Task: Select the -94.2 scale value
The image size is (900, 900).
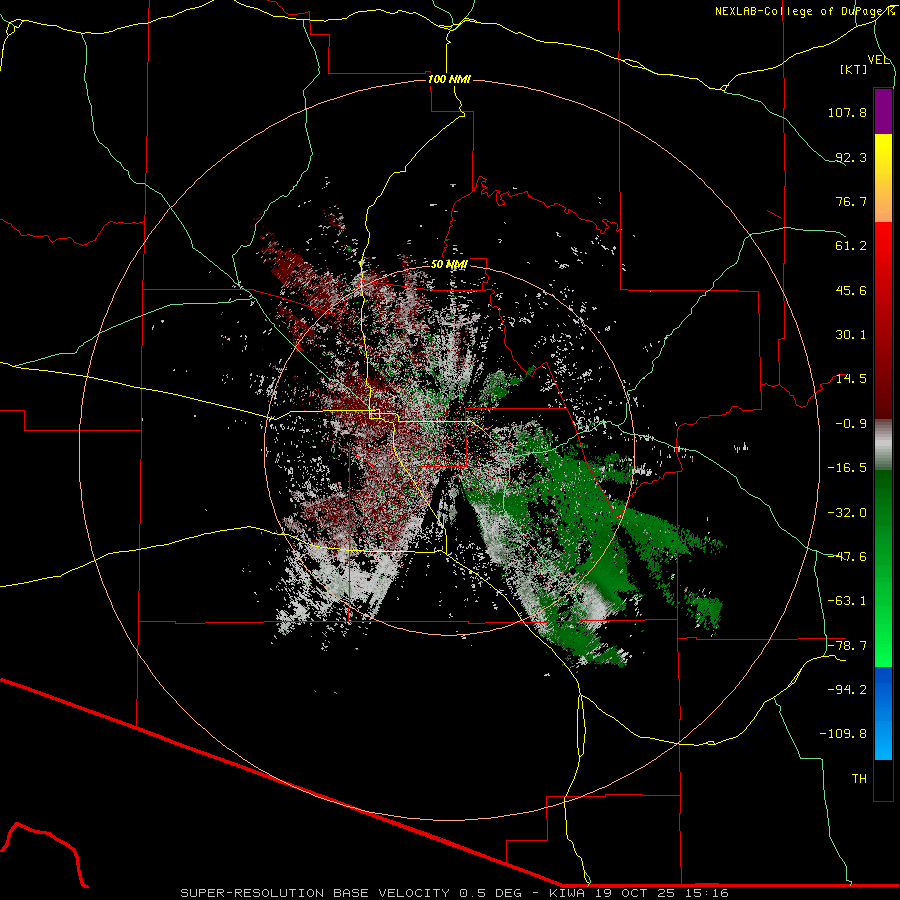Action: [x=847, y=690]
